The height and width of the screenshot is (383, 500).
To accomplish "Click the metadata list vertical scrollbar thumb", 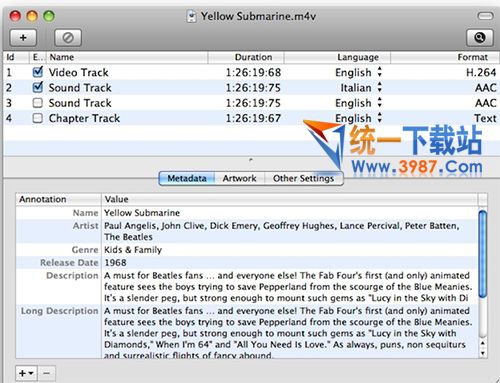I will pyautogui.click(x=482, y=253).
